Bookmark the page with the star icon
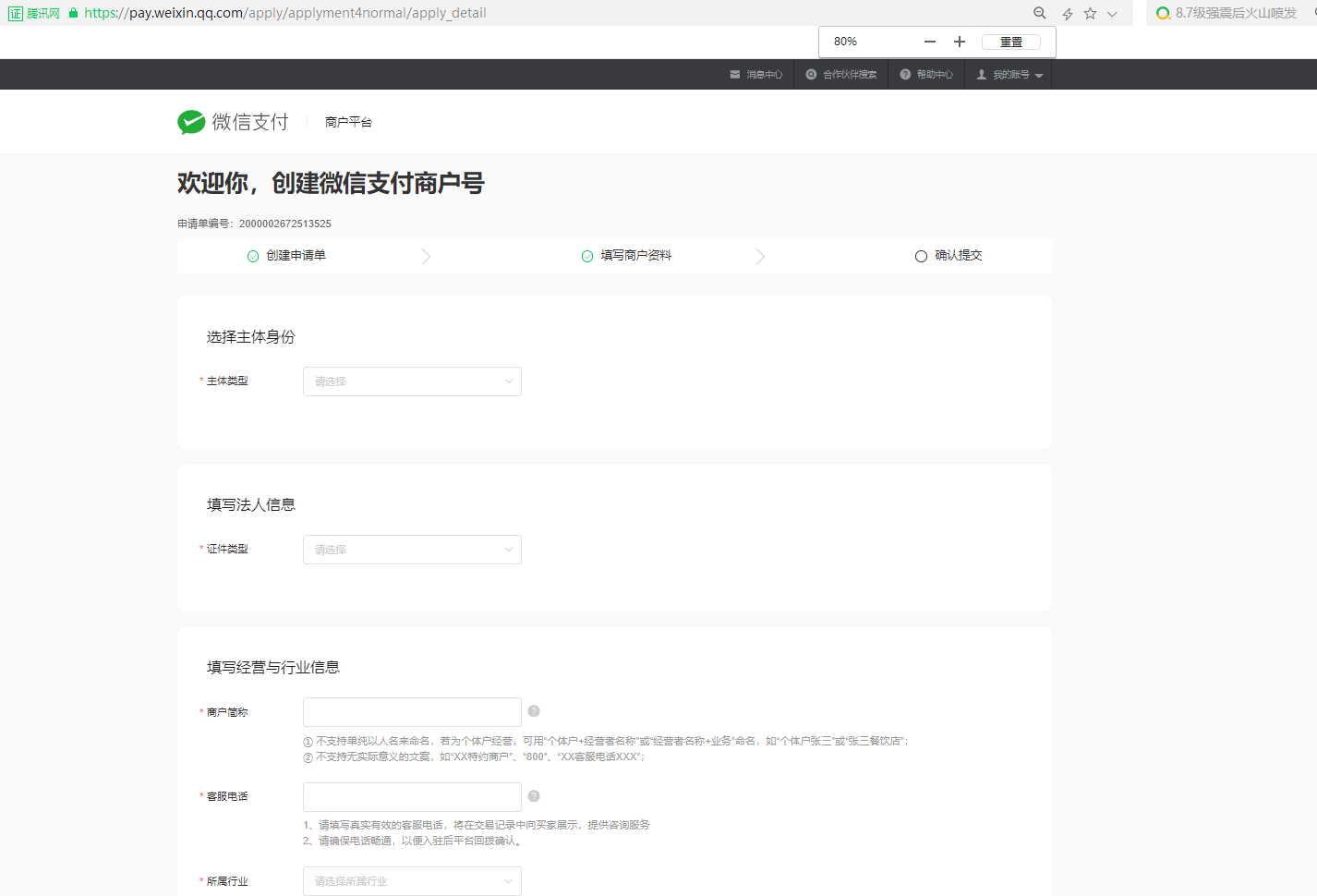This screenshot has height=896, width=1317. click(1091, 14)
